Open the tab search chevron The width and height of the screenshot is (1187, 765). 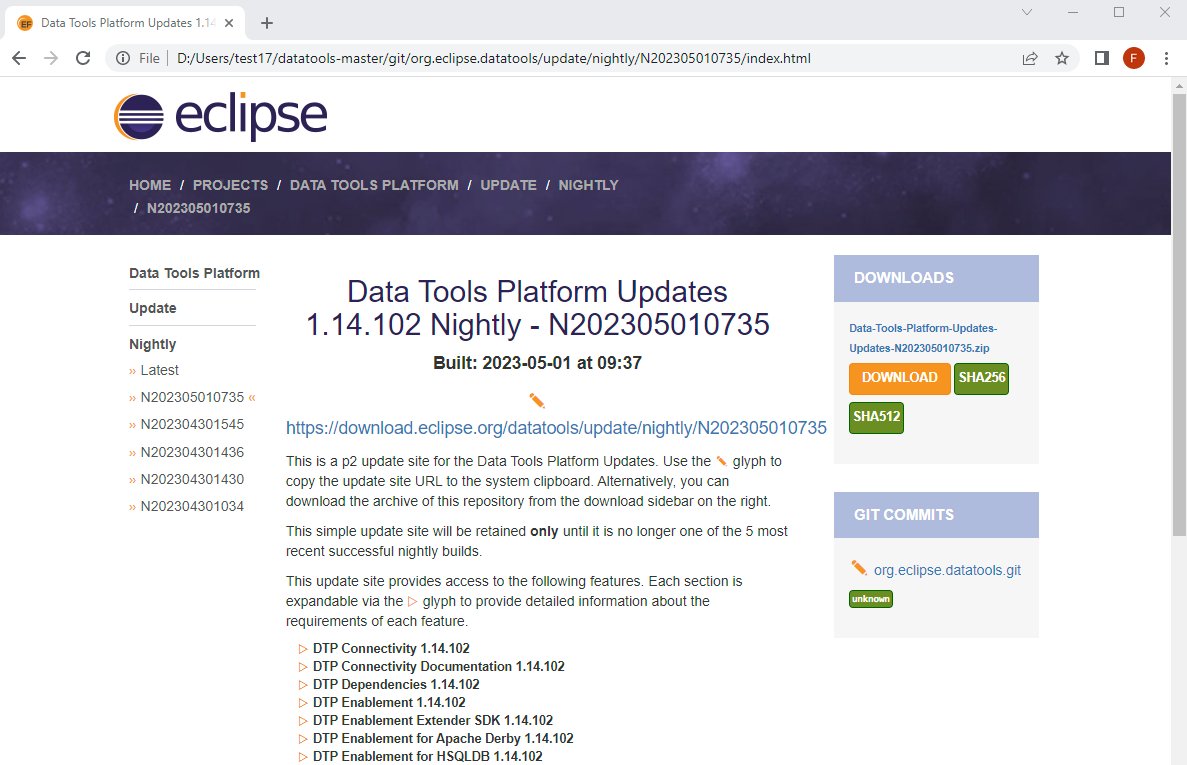coord(1027,12)
